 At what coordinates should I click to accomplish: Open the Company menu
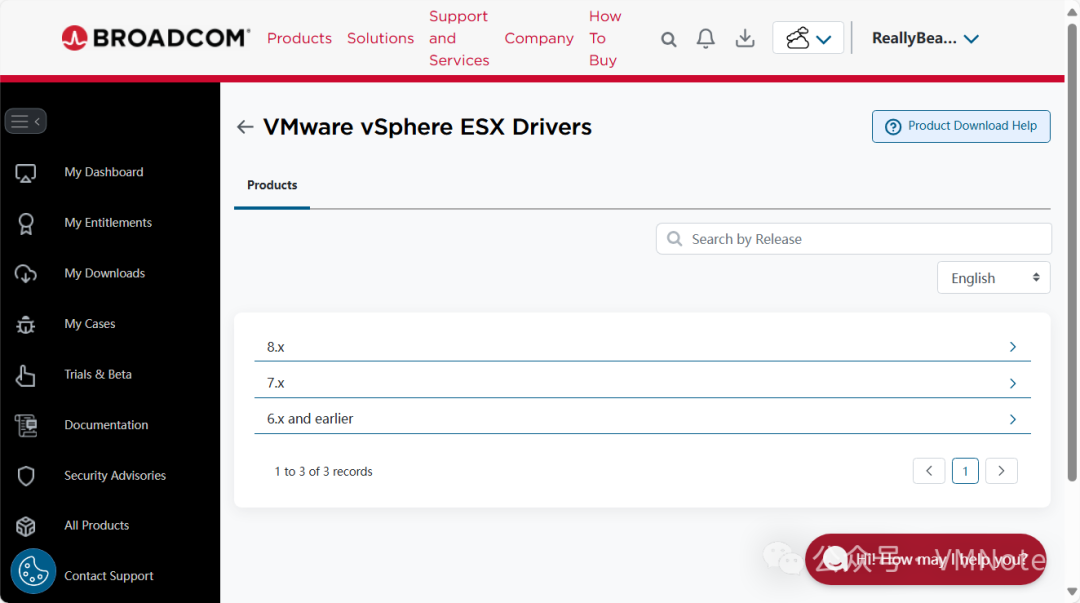coord(539,38)
